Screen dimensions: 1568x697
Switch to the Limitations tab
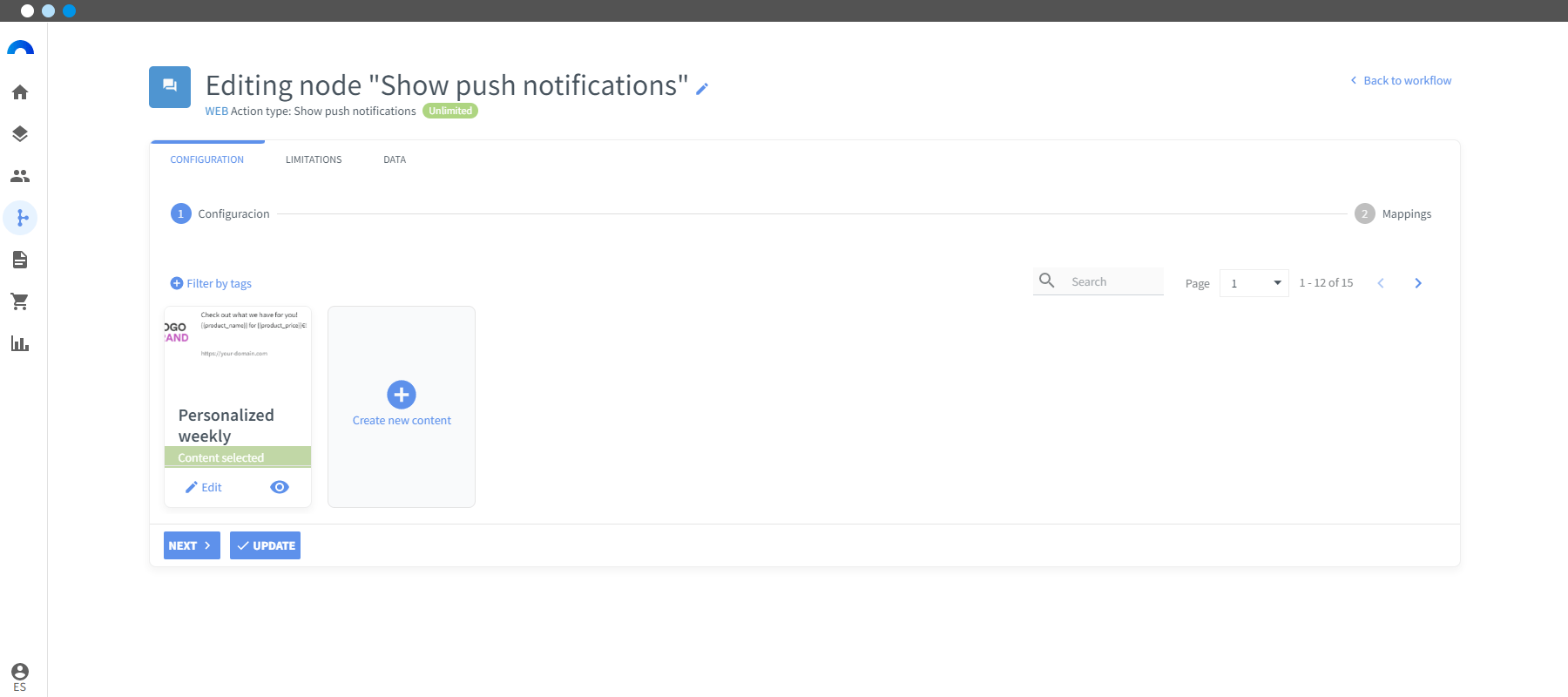pos(314,159)
